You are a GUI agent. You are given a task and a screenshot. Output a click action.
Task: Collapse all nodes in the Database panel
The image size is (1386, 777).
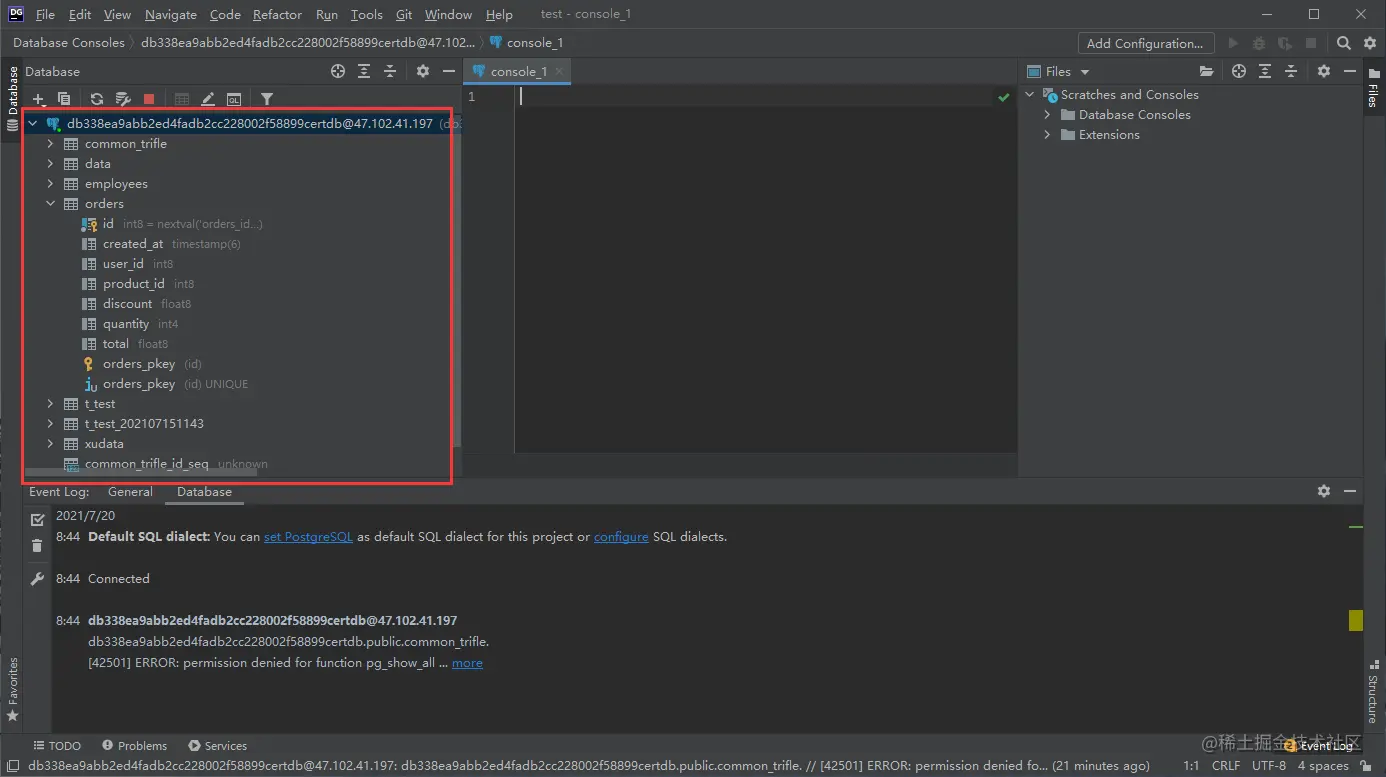(x=390, y=71)
